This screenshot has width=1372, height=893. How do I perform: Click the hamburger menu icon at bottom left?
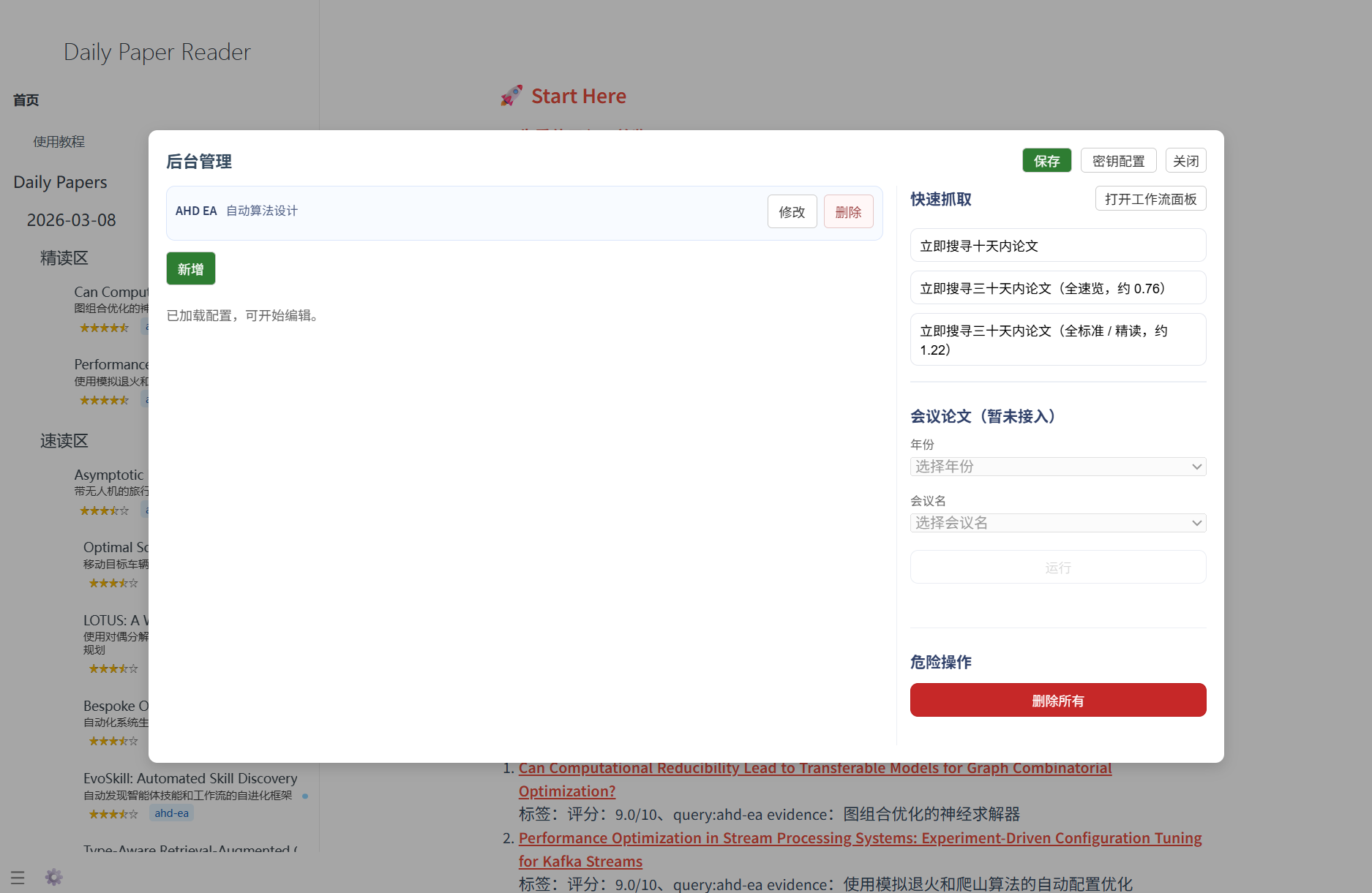pos(18,877)
